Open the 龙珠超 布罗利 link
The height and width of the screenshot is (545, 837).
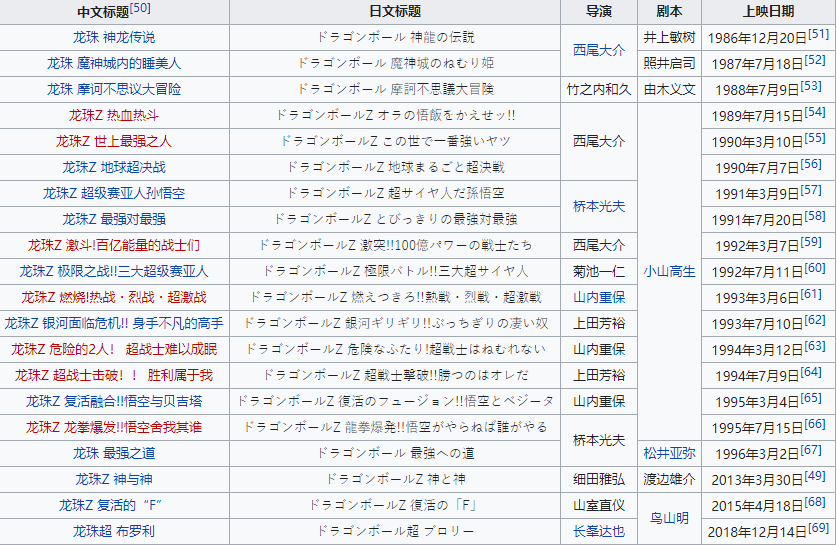pyautogui.click(x=114, y=532)
